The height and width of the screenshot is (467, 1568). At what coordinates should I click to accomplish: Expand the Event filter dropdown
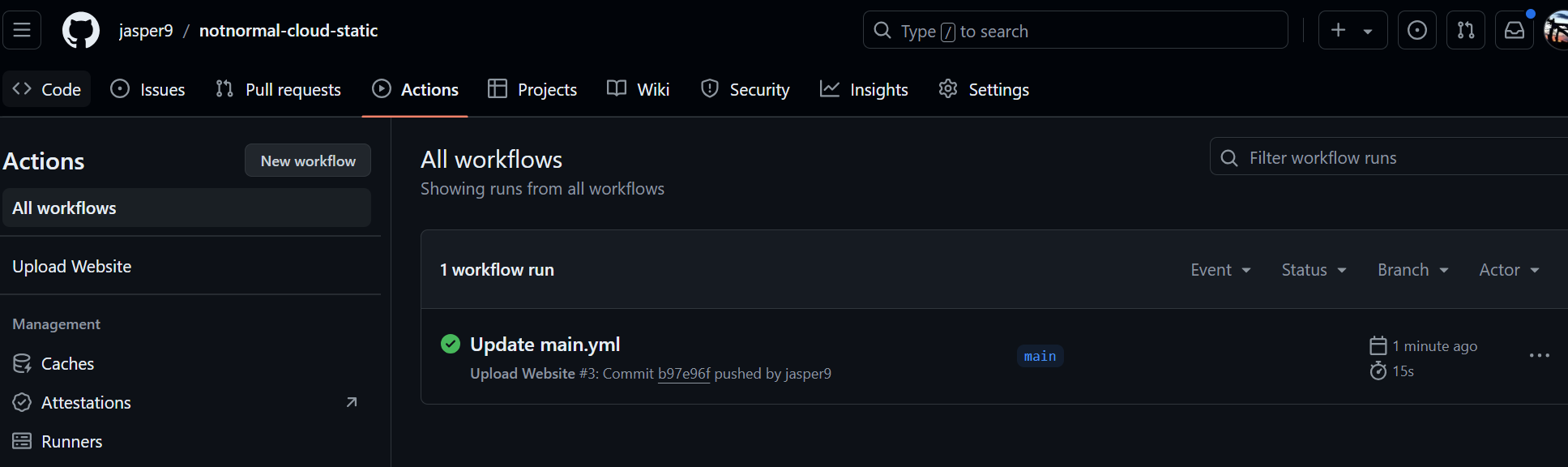1220,269
